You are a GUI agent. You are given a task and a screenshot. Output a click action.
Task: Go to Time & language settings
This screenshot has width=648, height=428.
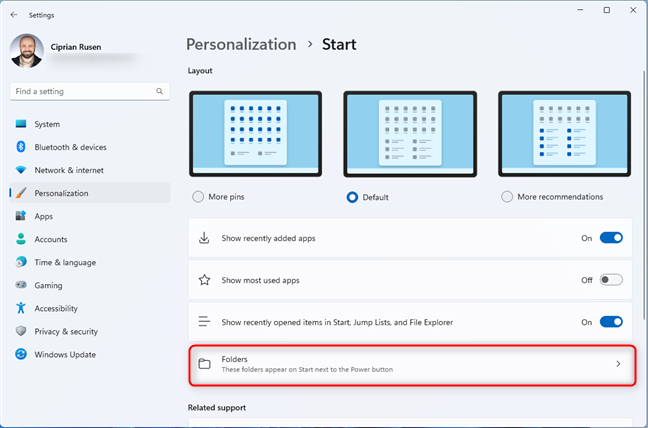click(x=90, y=262)
